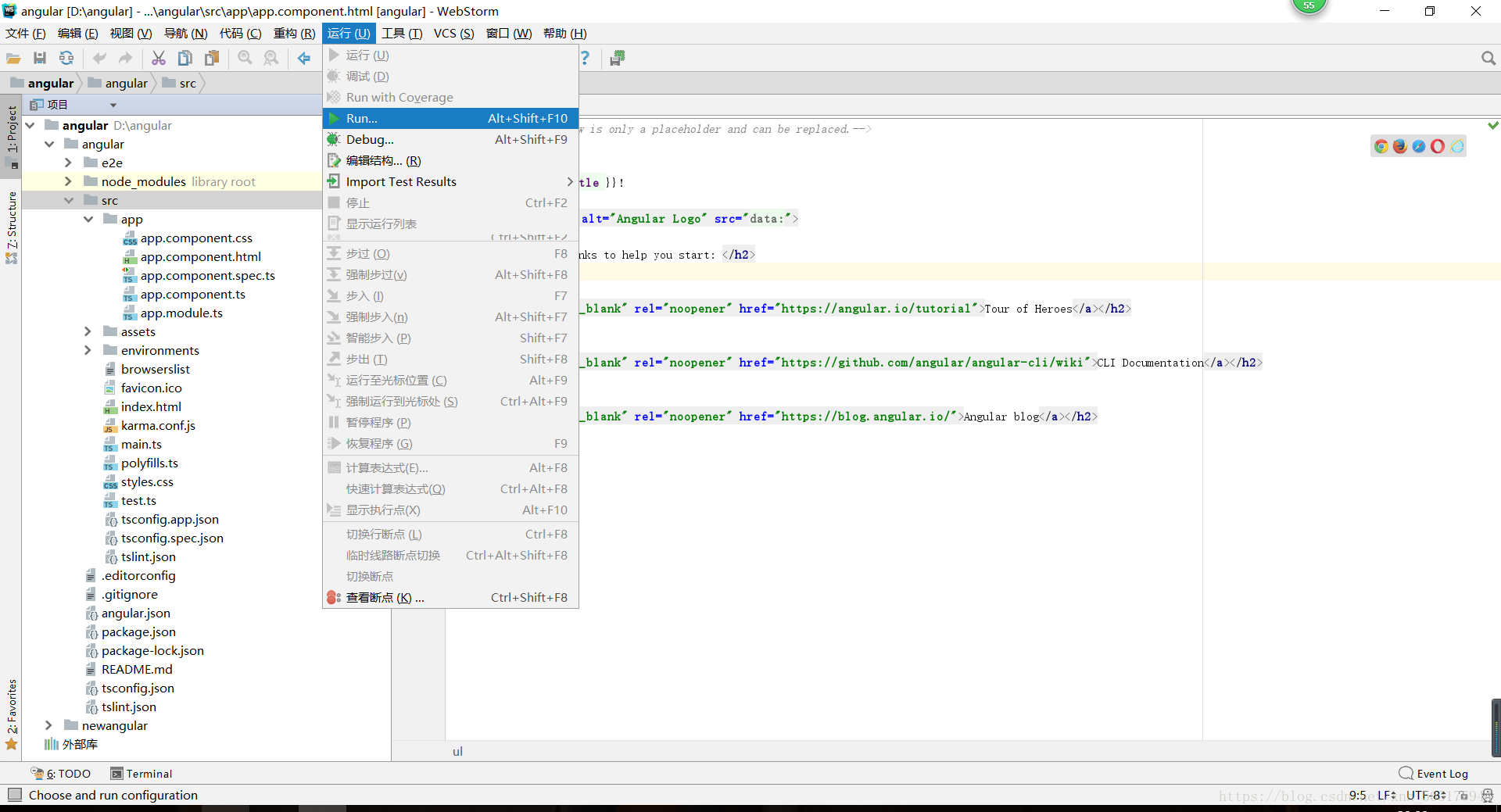
Task: Open the 文件 (F) menu
Action: click(26, 33)
